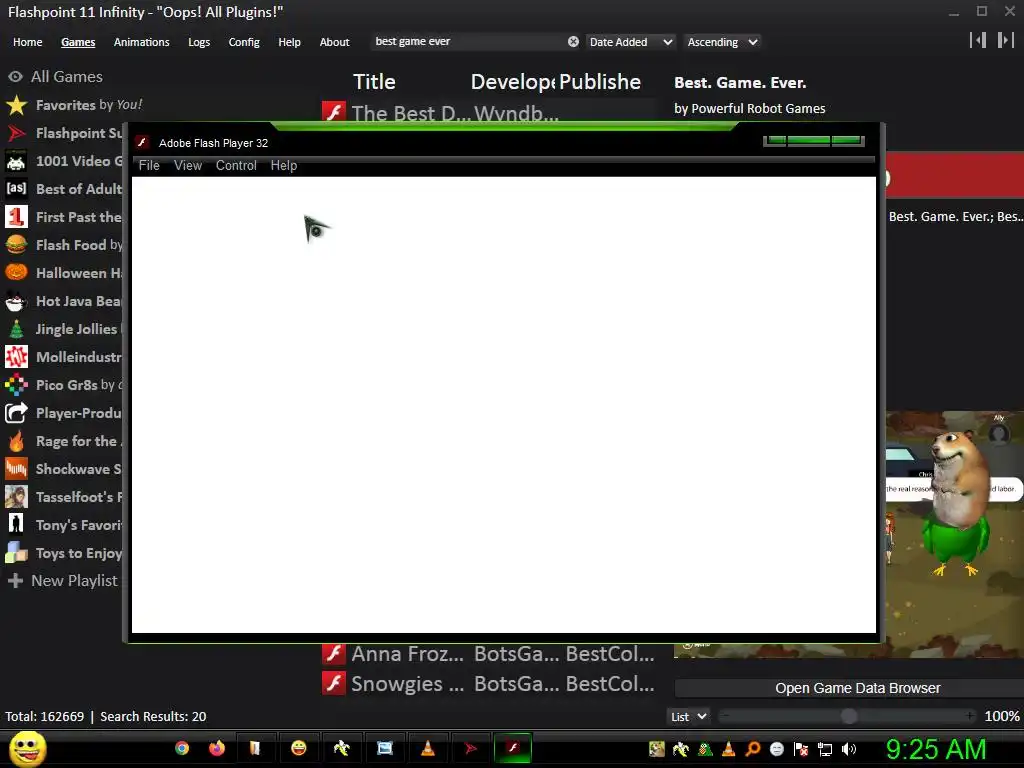1024x768 pixels.
Task: Open the Best of Adult Swim icon
Action: coord(16,189)
